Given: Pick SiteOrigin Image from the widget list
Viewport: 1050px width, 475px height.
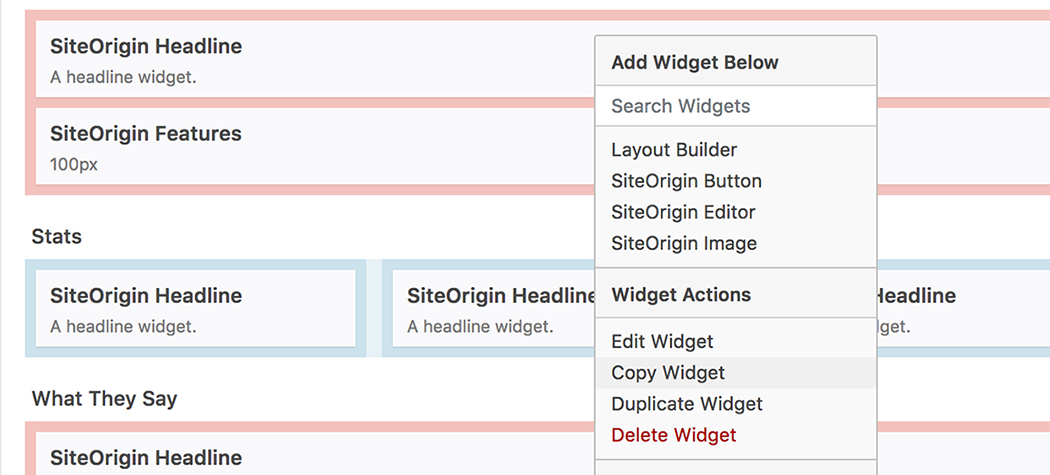Looking at the screenshot, I should (735, 243).
